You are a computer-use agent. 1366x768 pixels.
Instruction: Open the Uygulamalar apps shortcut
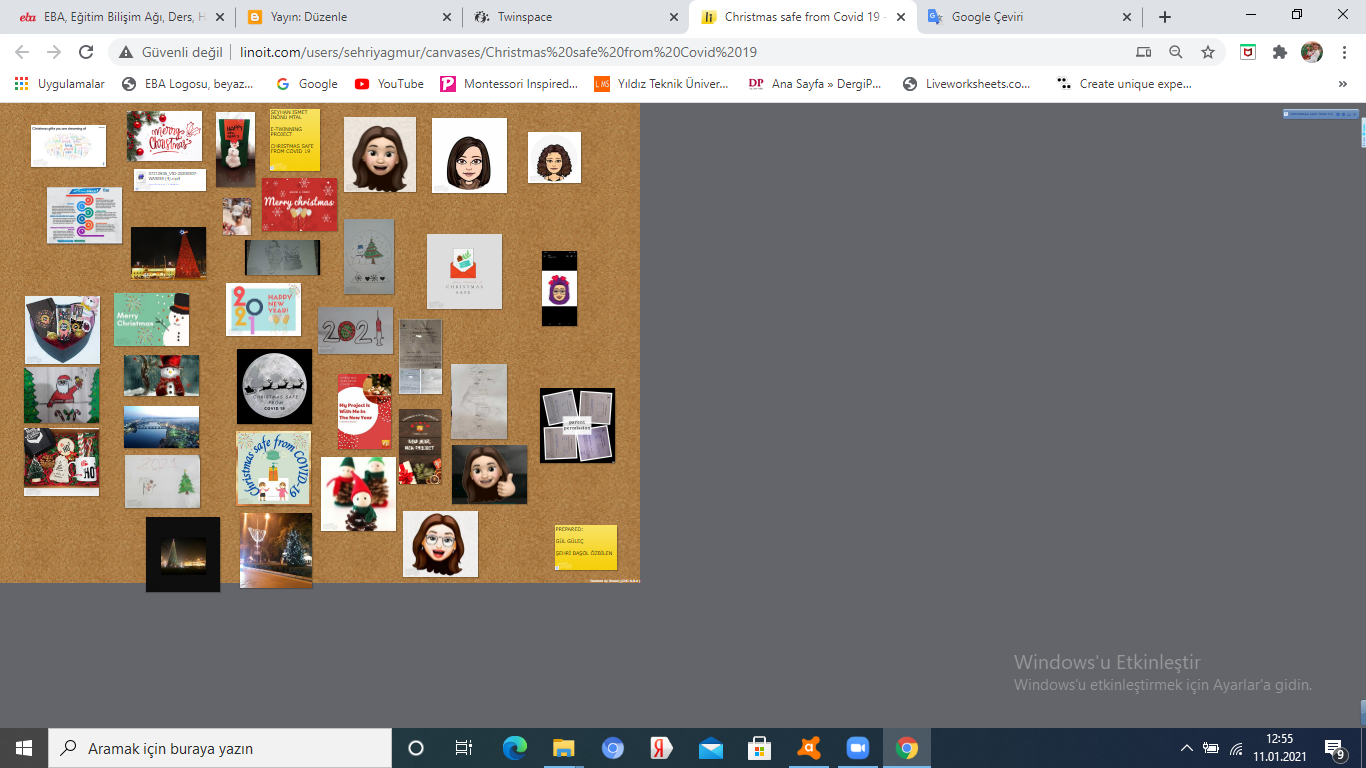coord(60,84)
